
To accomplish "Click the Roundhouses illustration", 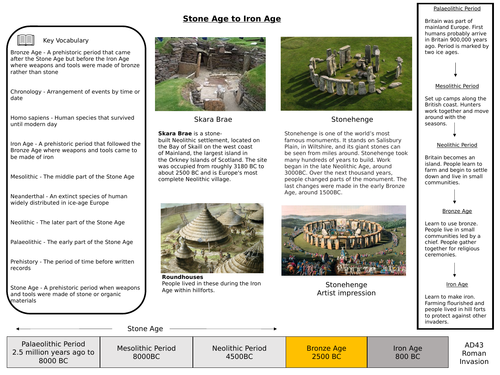I will 212,238.
